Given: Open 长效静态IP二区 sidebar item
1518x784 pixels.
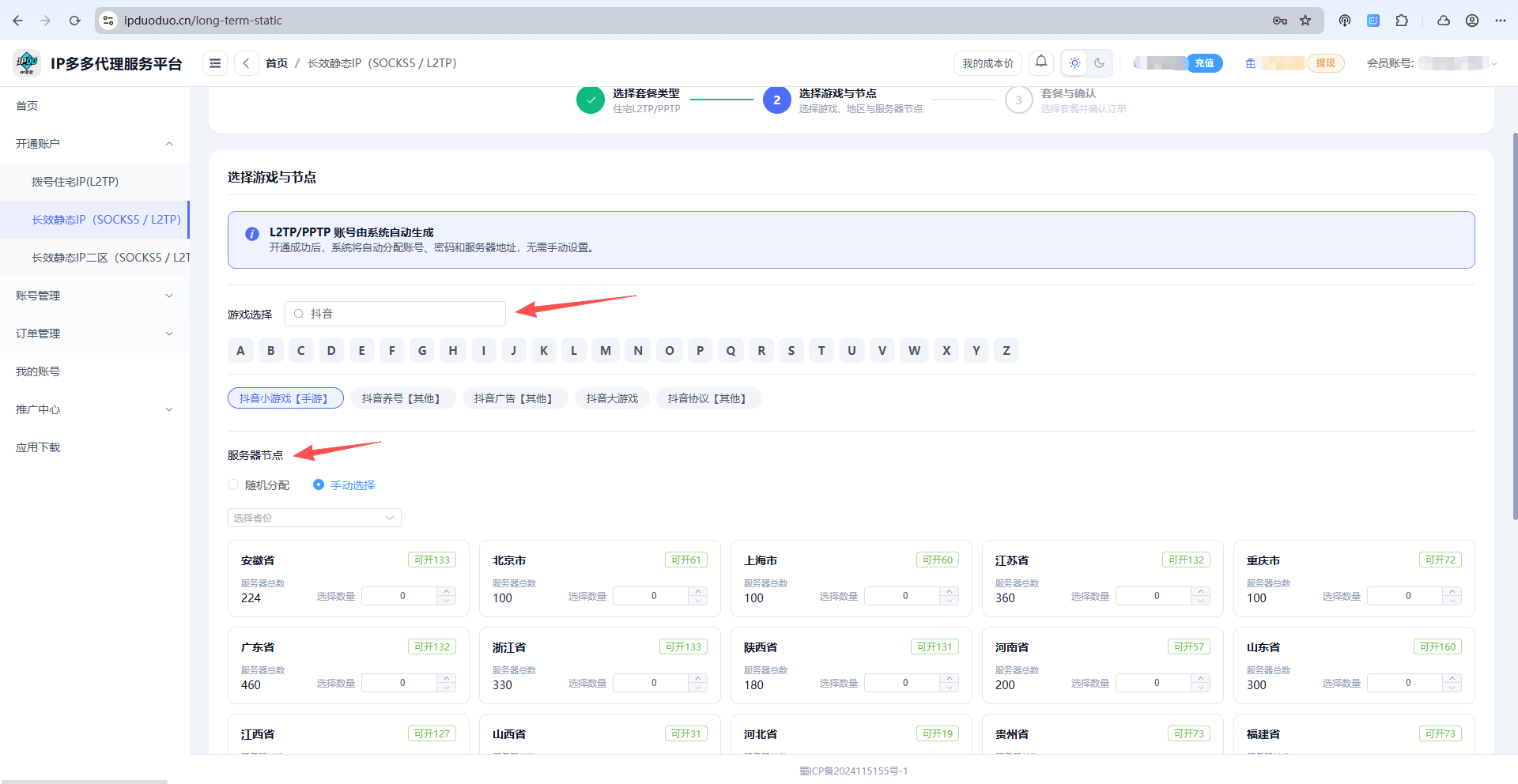Looking at the screenshot, I should [95, 258].
